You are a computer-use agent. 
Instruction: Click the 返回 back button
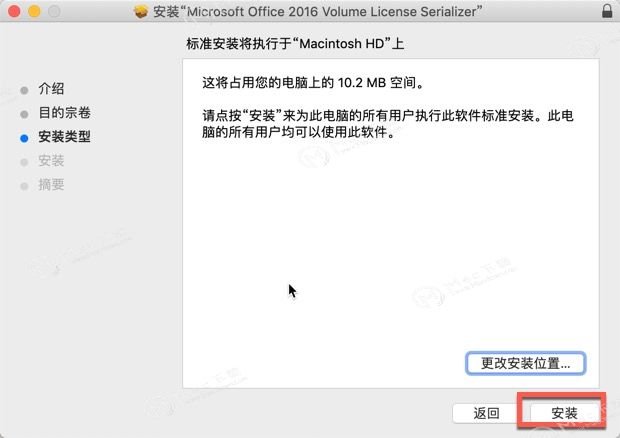point(486,413)
